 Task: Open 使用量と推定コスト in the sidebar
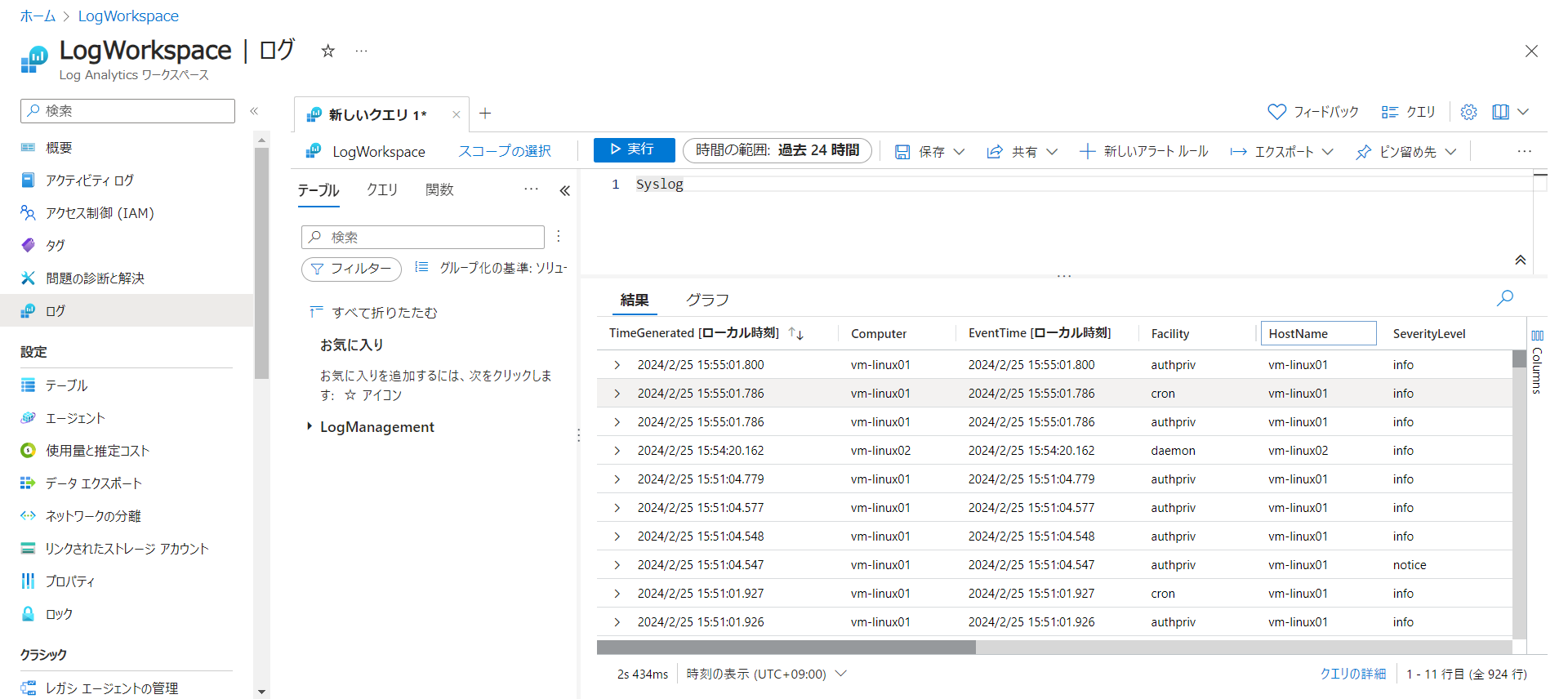(97, 451)
